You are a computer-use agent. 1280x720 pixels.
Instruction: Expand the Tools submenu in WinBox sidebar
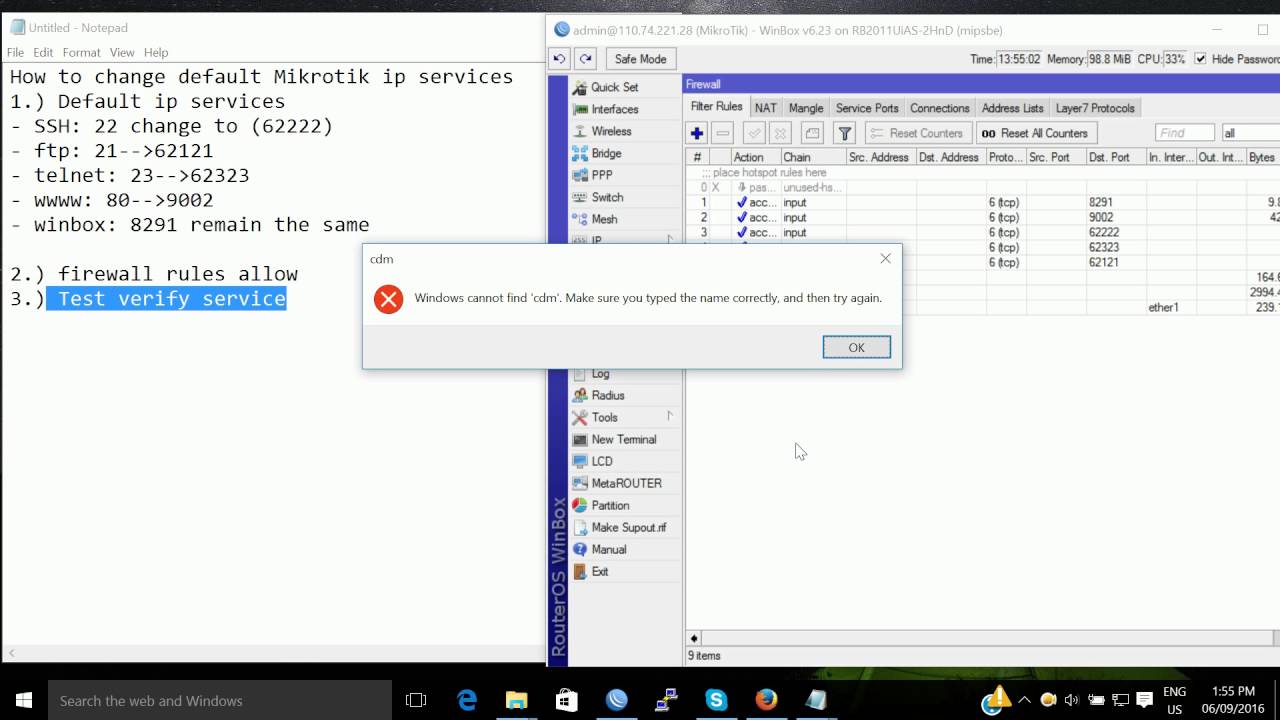point(670,416)
